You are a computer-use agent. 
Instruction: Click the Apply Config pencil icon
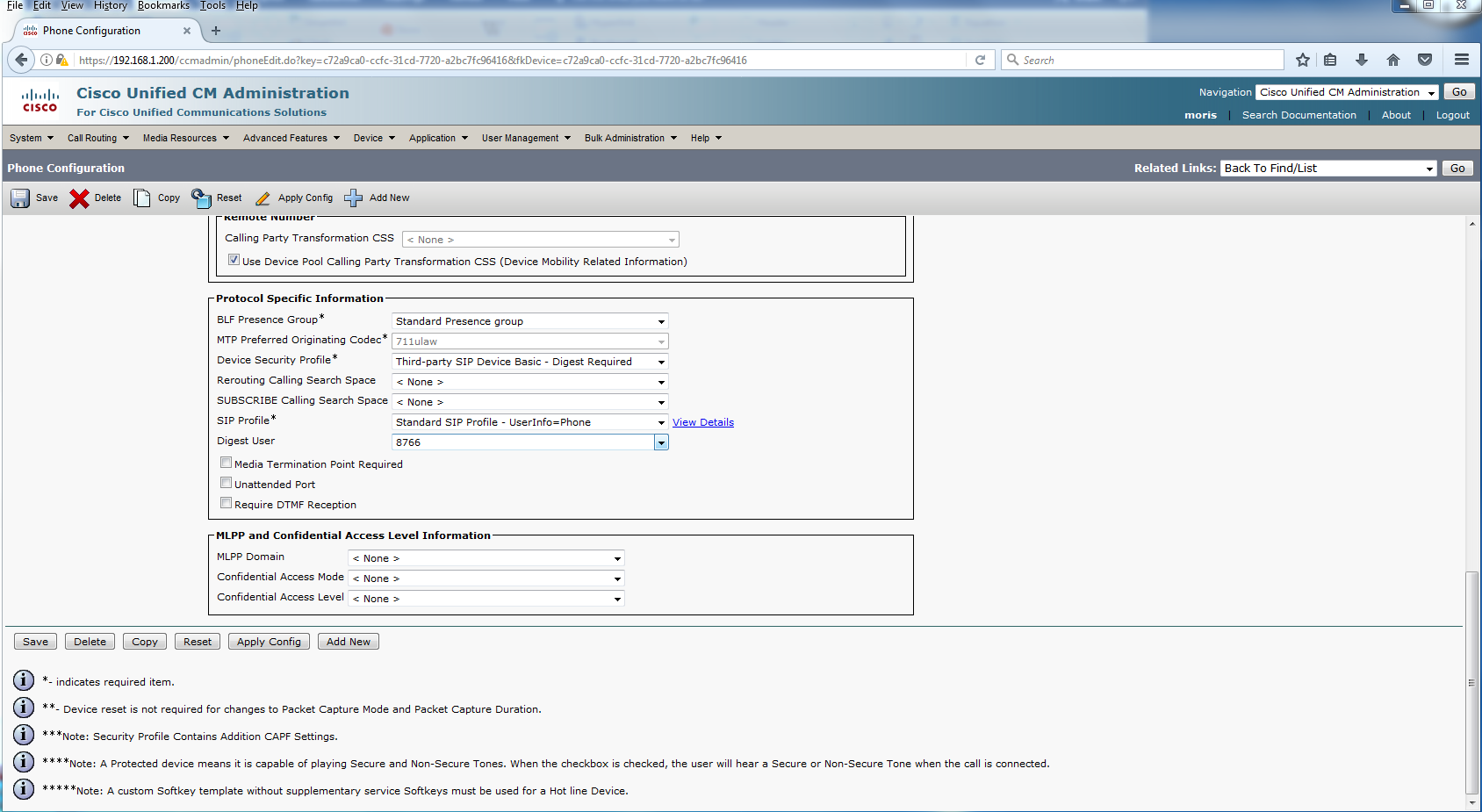tap(263, 198)
